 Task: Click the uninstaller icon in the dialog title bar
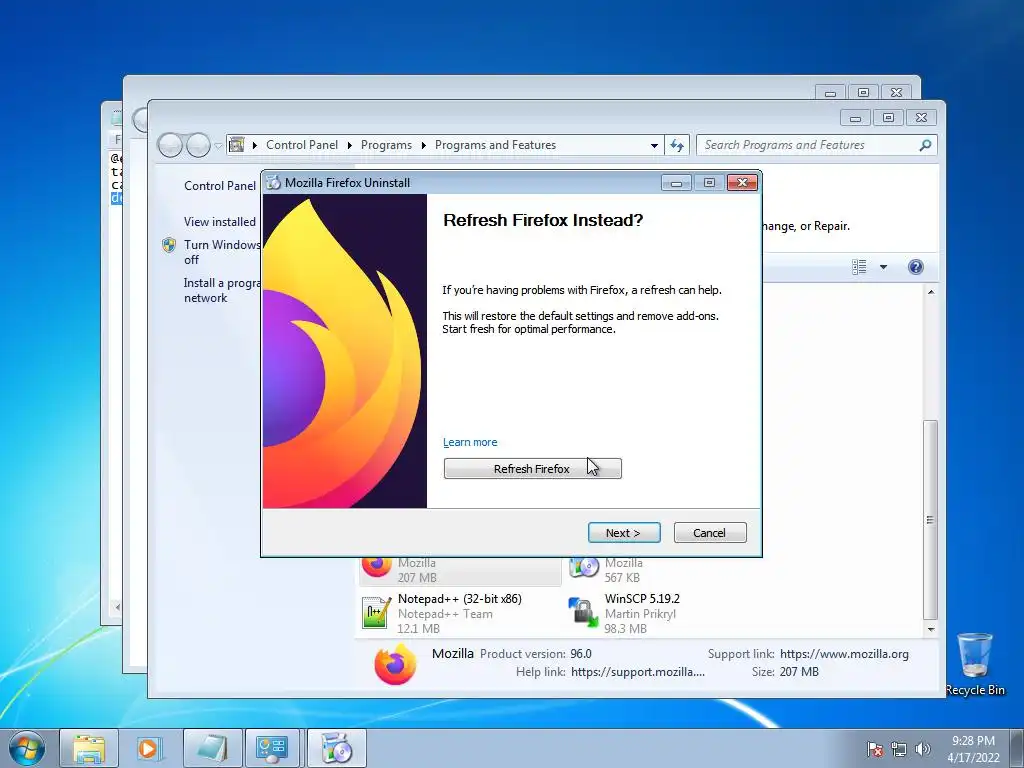pyautogui.click(x=273, y=183)
